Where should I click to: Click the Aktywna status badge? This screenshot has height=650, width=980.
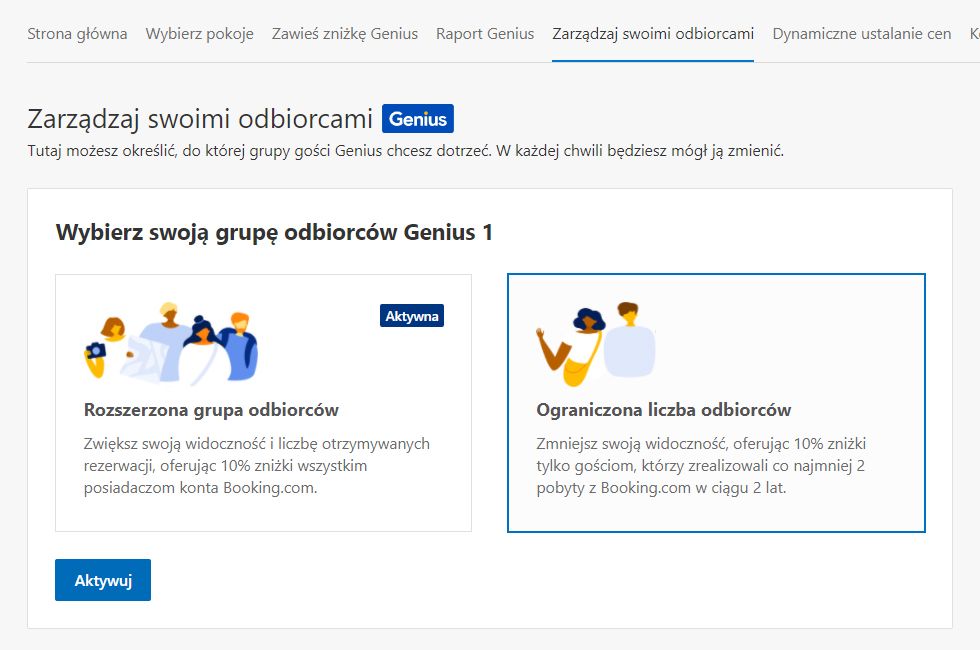412,316
